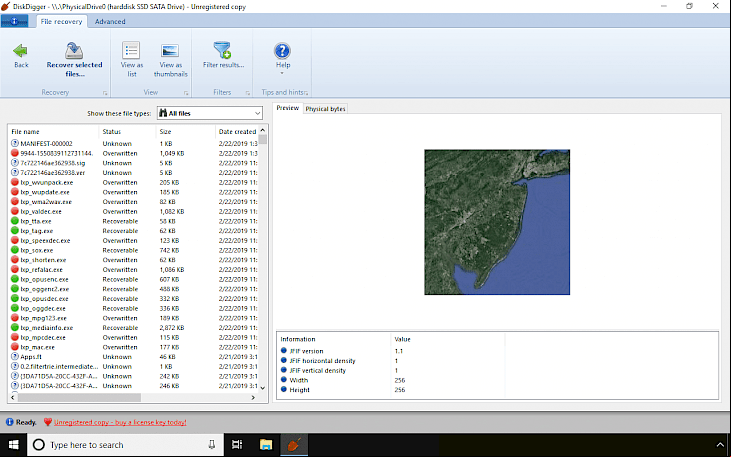Expand the Tips and hints group launcher
The image size is (731, 457).
point(306,93)
